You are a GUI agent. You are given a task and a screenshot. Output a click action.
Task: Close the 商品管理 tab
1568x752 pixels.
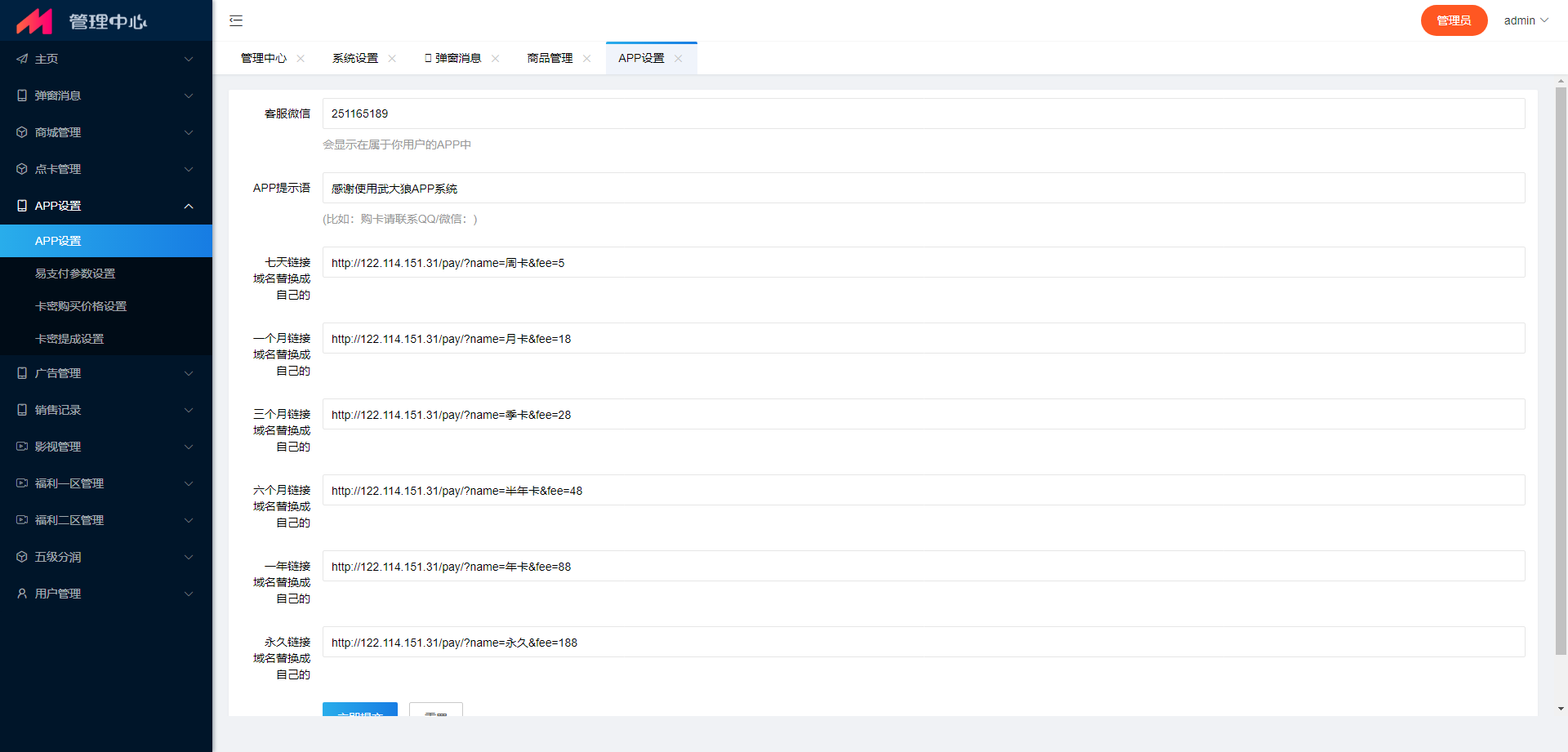tap(586, 59)
